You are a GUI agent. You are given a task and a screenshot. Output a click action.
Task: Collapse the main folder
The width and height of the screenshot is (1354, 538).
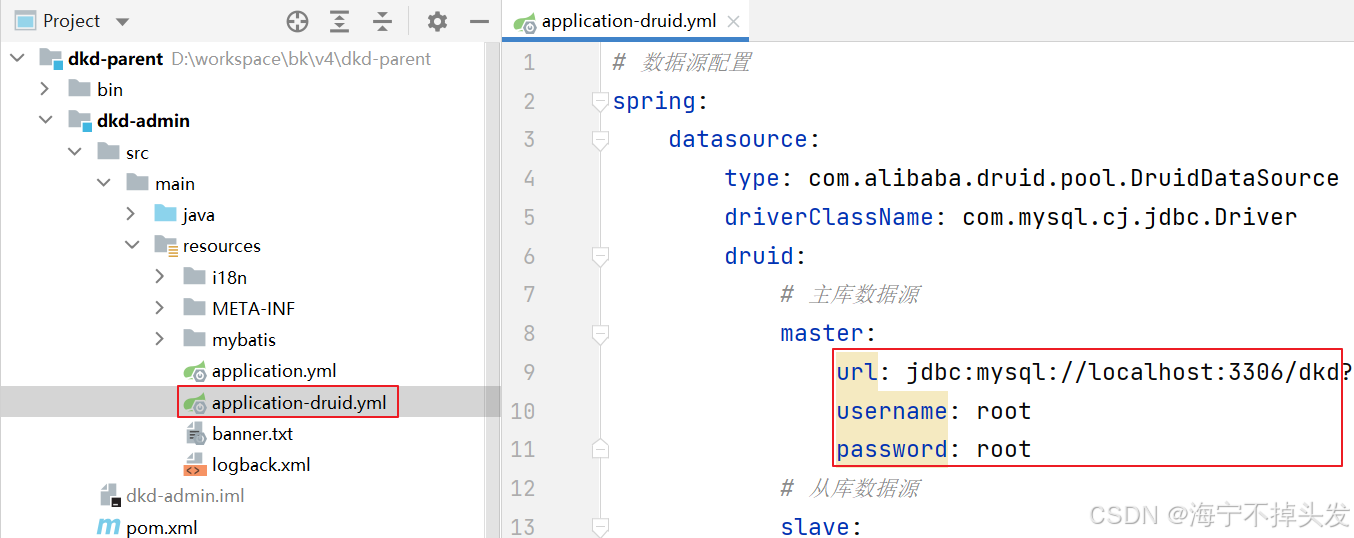pyautogui.click(x=104, y=183)
